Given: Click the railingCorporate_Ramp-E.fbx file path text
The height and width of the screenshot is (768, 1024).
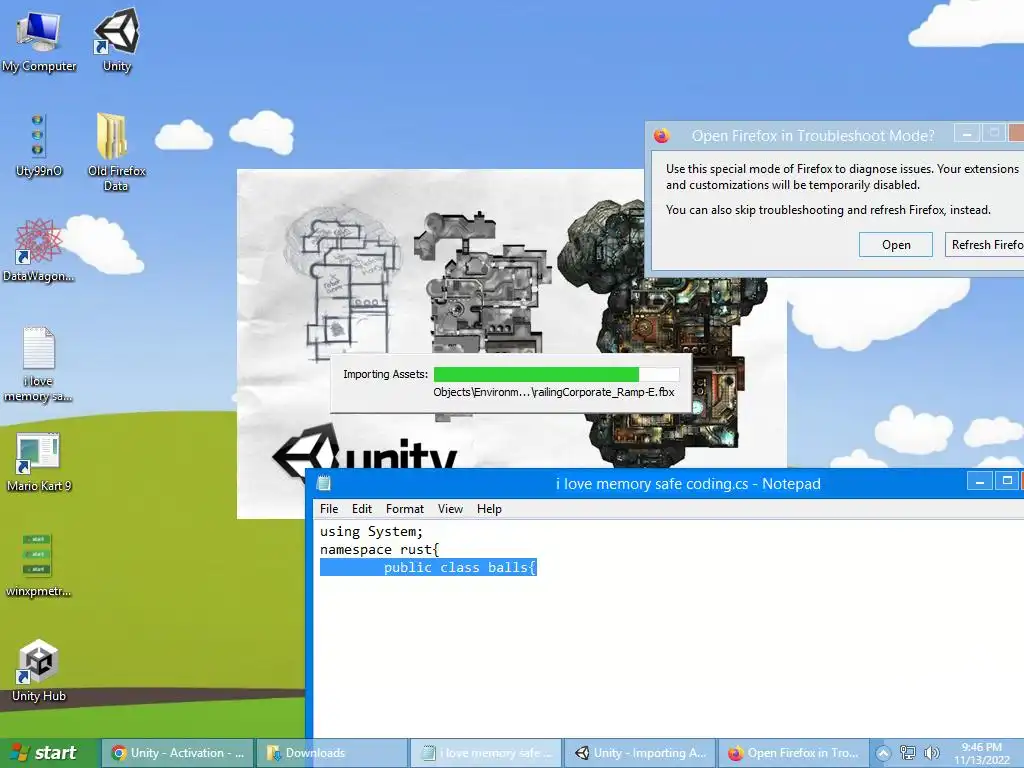Looking at the screenshot, I should [x=554, y=392].
